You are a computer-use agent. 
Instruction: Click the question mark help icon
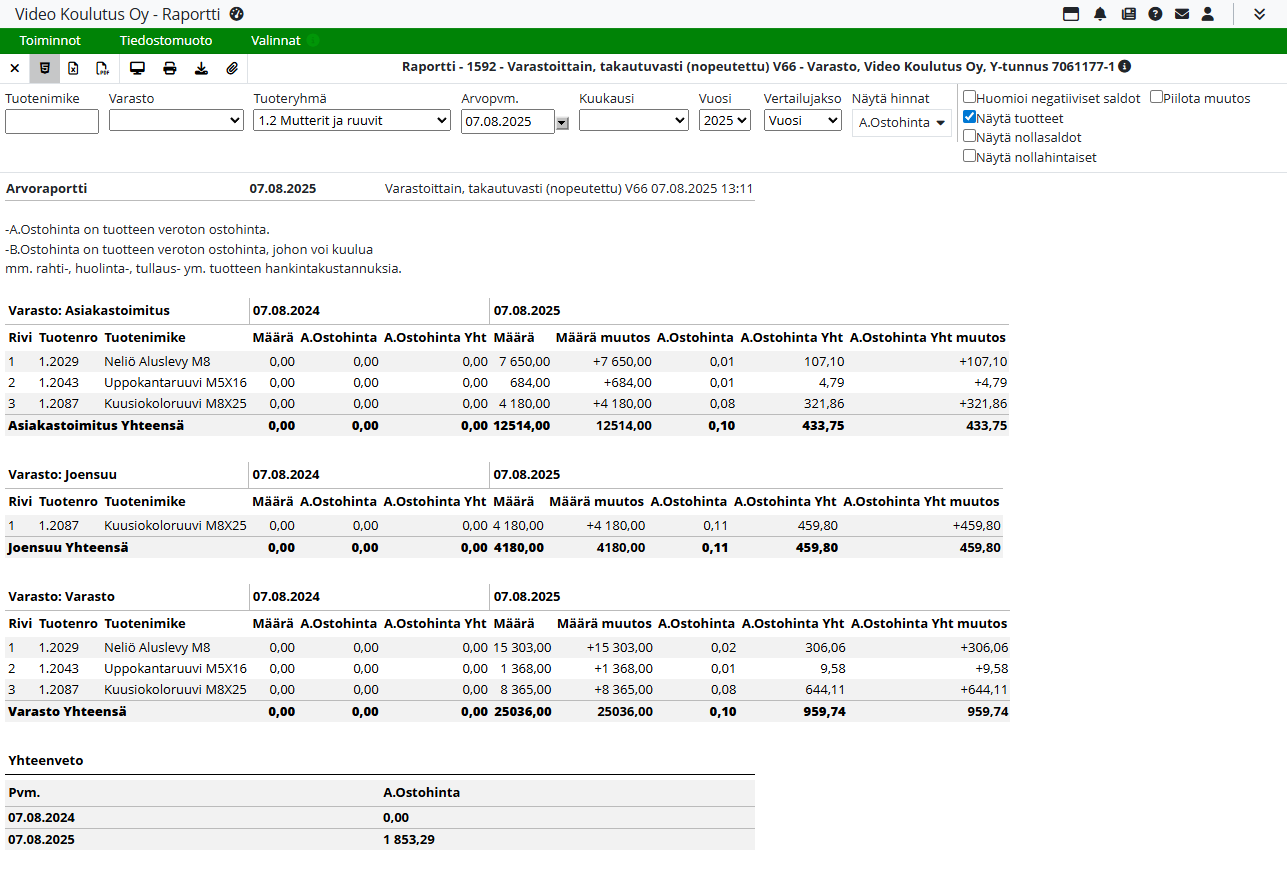point(1155,14)
